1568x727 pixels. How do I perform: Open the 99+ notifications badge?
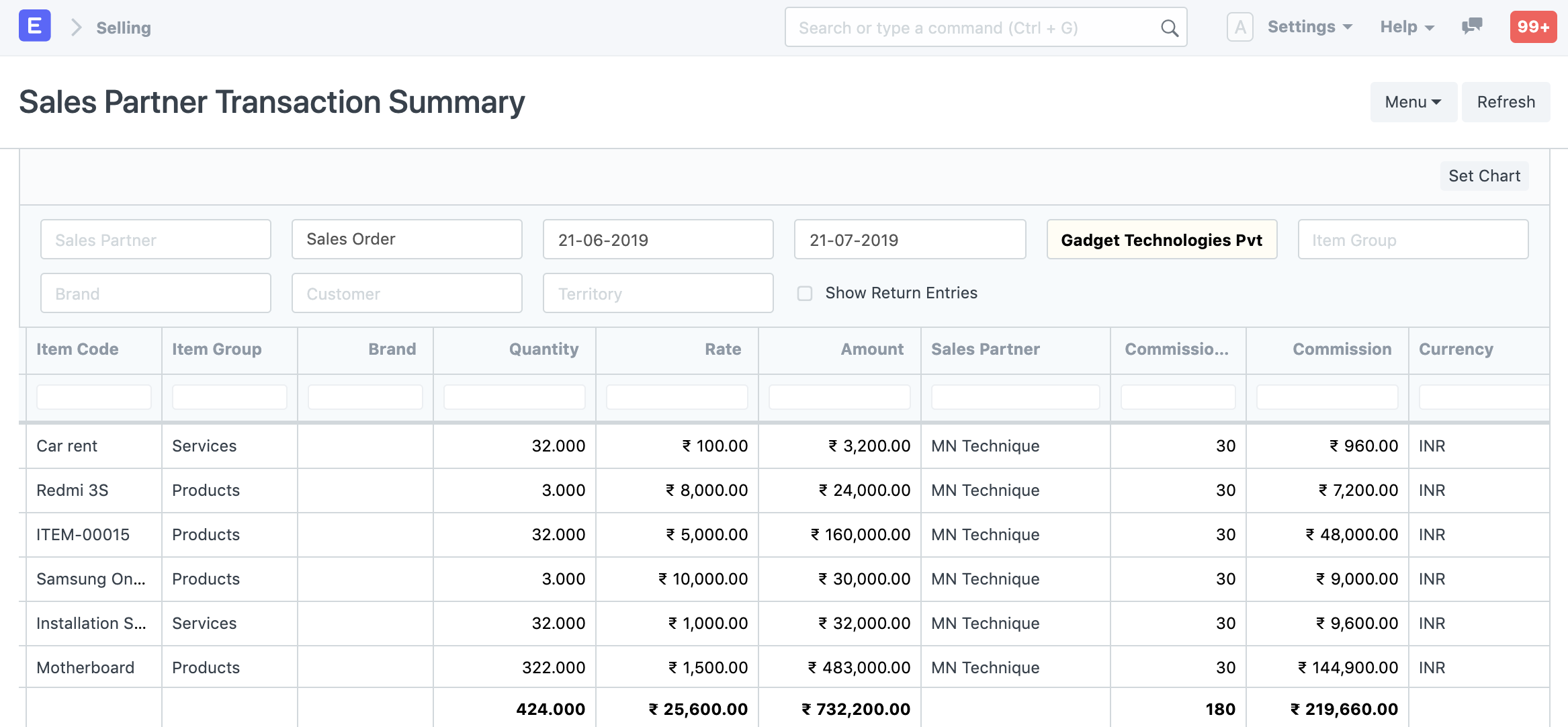click(1532, 27)
